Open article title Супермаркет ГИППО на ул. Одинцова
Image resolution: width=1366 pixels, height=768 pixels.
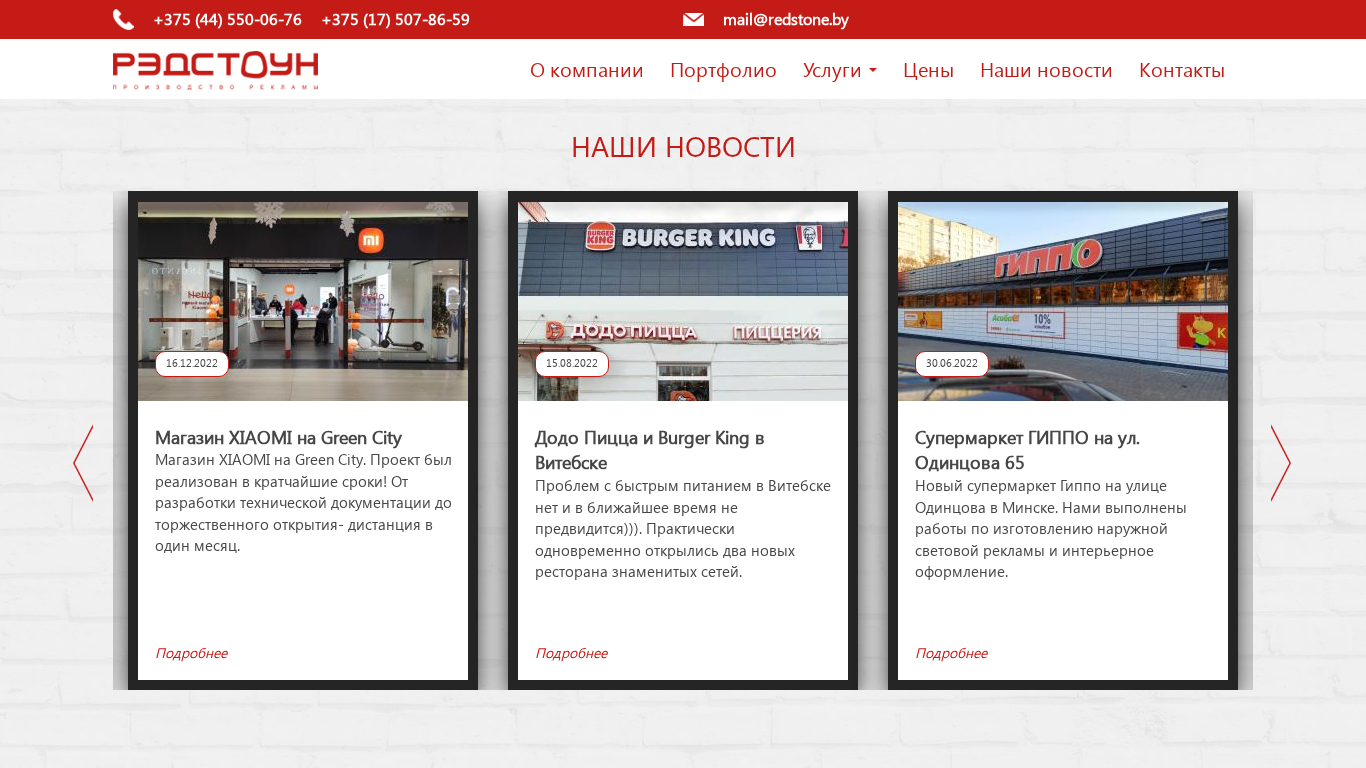[x=1028, y=450]
